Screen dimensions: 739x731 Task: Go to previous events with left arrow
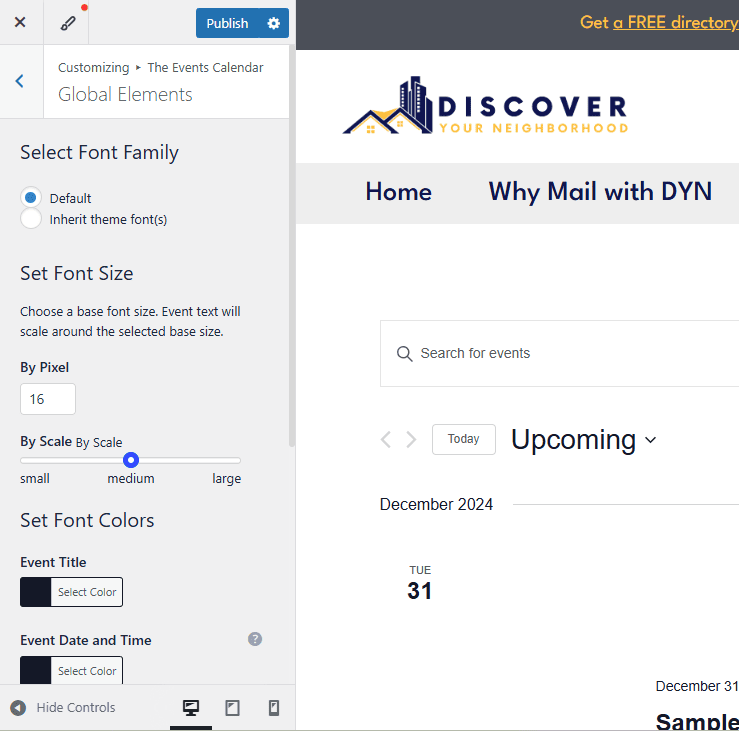coord(386,440)
